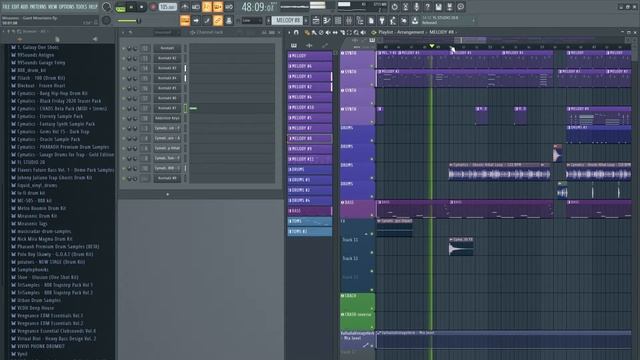Viewport: 640px width, 360px height.
Task: Open the Line snap selector dropdown
Action: pos(252,20)
